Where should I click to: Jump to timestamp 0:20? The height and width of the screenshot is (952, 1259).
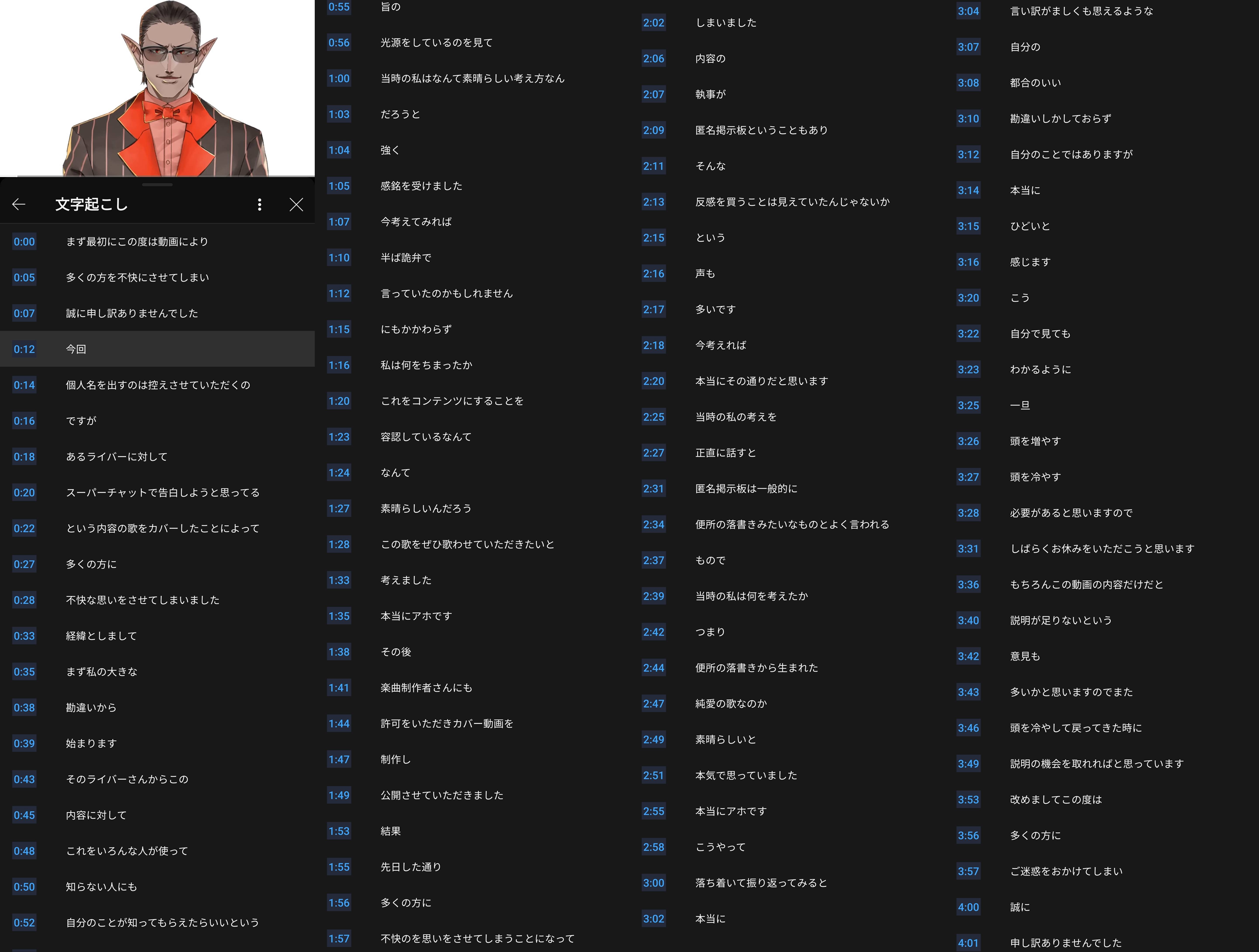[x=24, y=493]
